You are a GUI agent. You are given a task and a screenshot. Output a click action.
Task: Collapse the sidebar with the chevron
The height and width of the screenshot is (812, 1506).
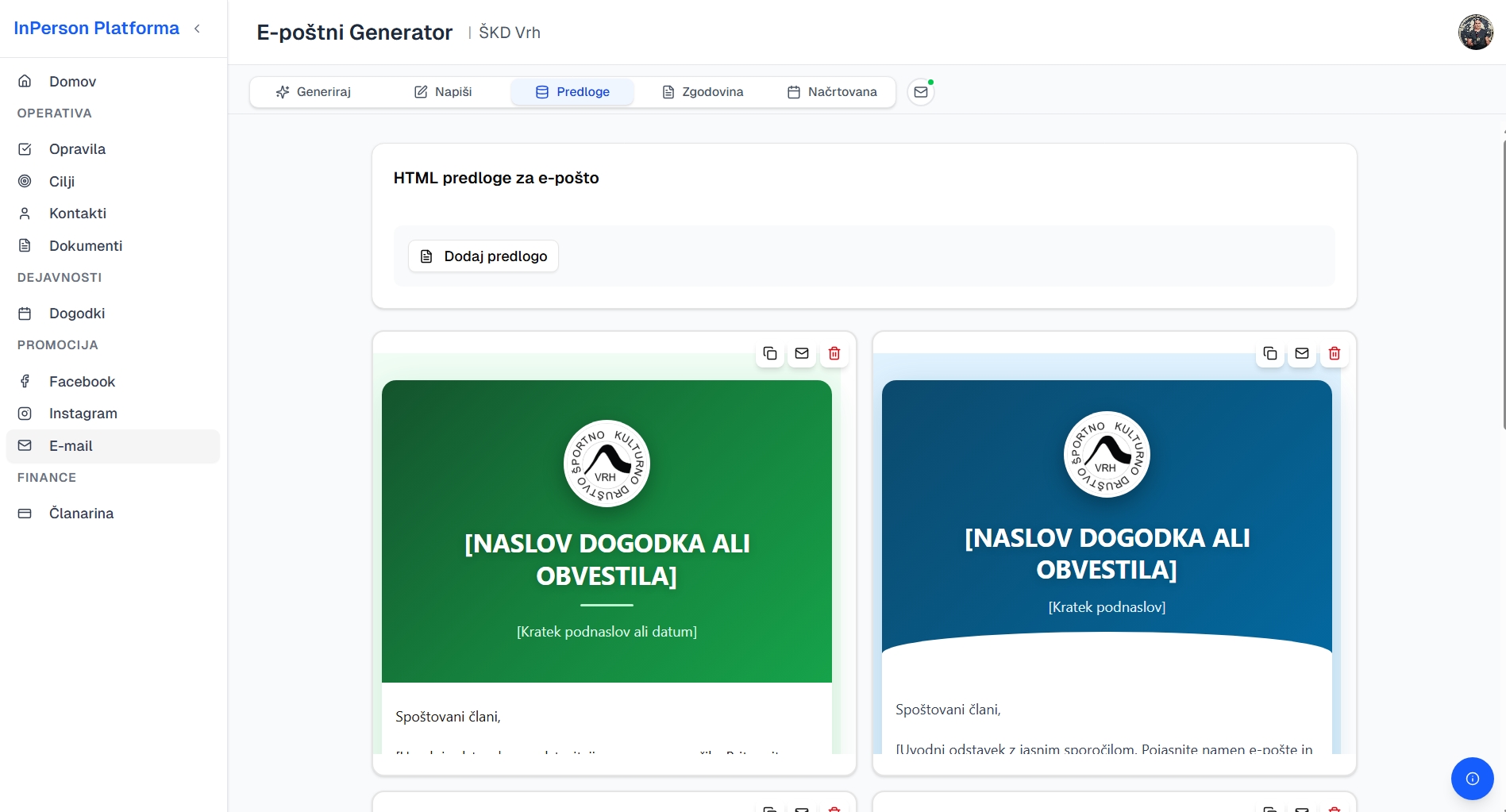pos(197,29)
